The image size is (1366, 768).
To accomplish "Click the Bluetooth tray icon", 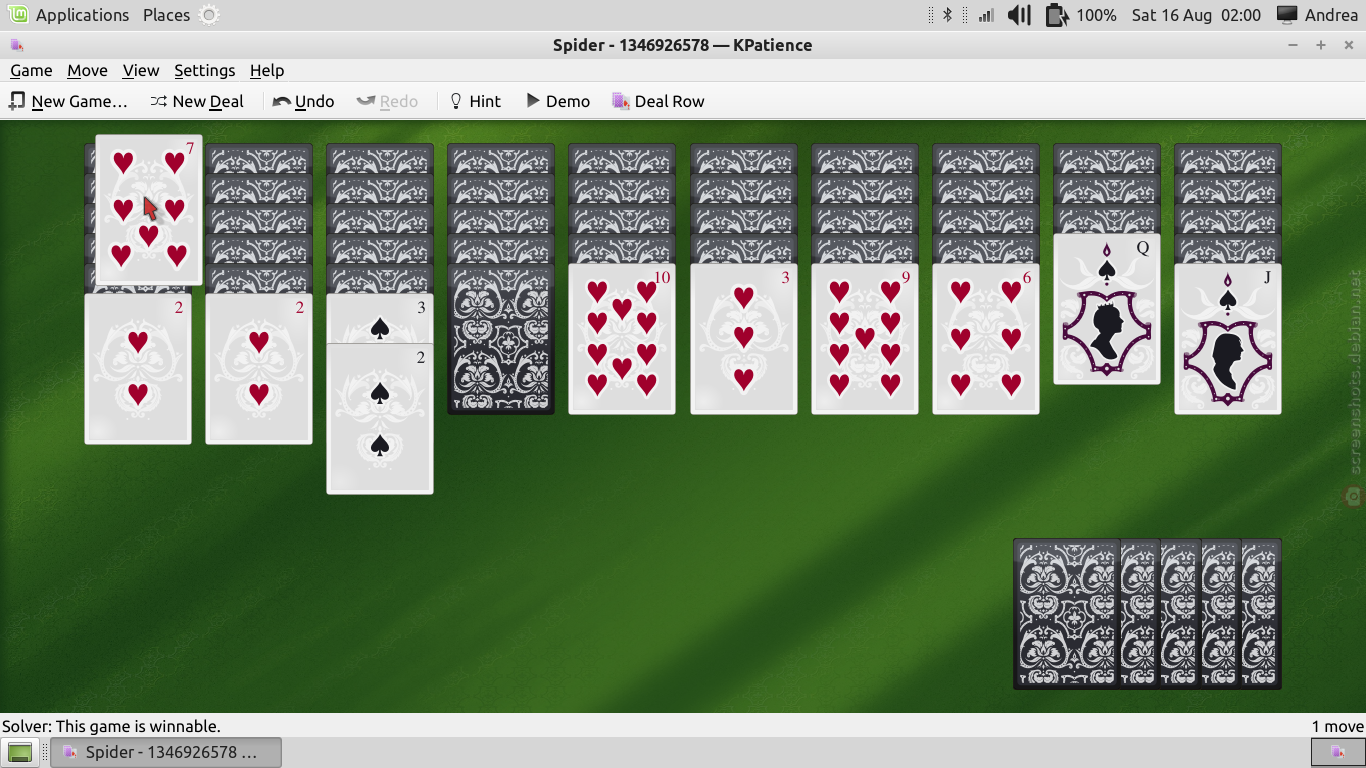I will (948, 15).
